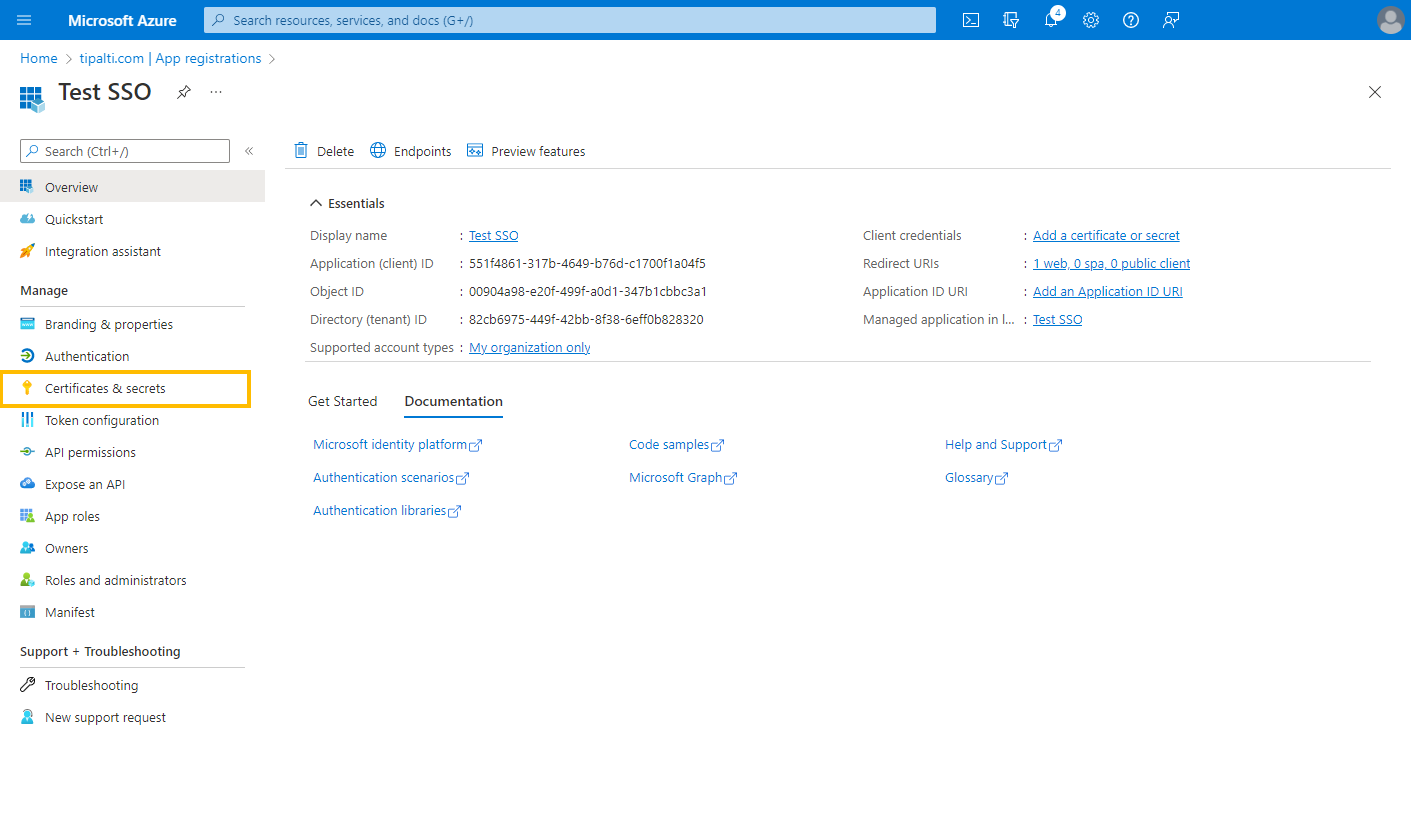Open Cloud Shell from the top bar

click(970, 19)
